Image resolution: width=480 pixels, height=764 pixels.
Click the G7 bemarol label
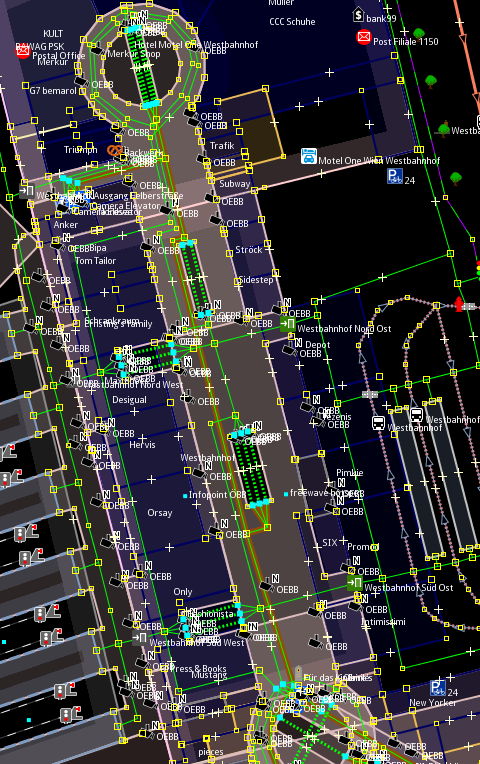53,91
